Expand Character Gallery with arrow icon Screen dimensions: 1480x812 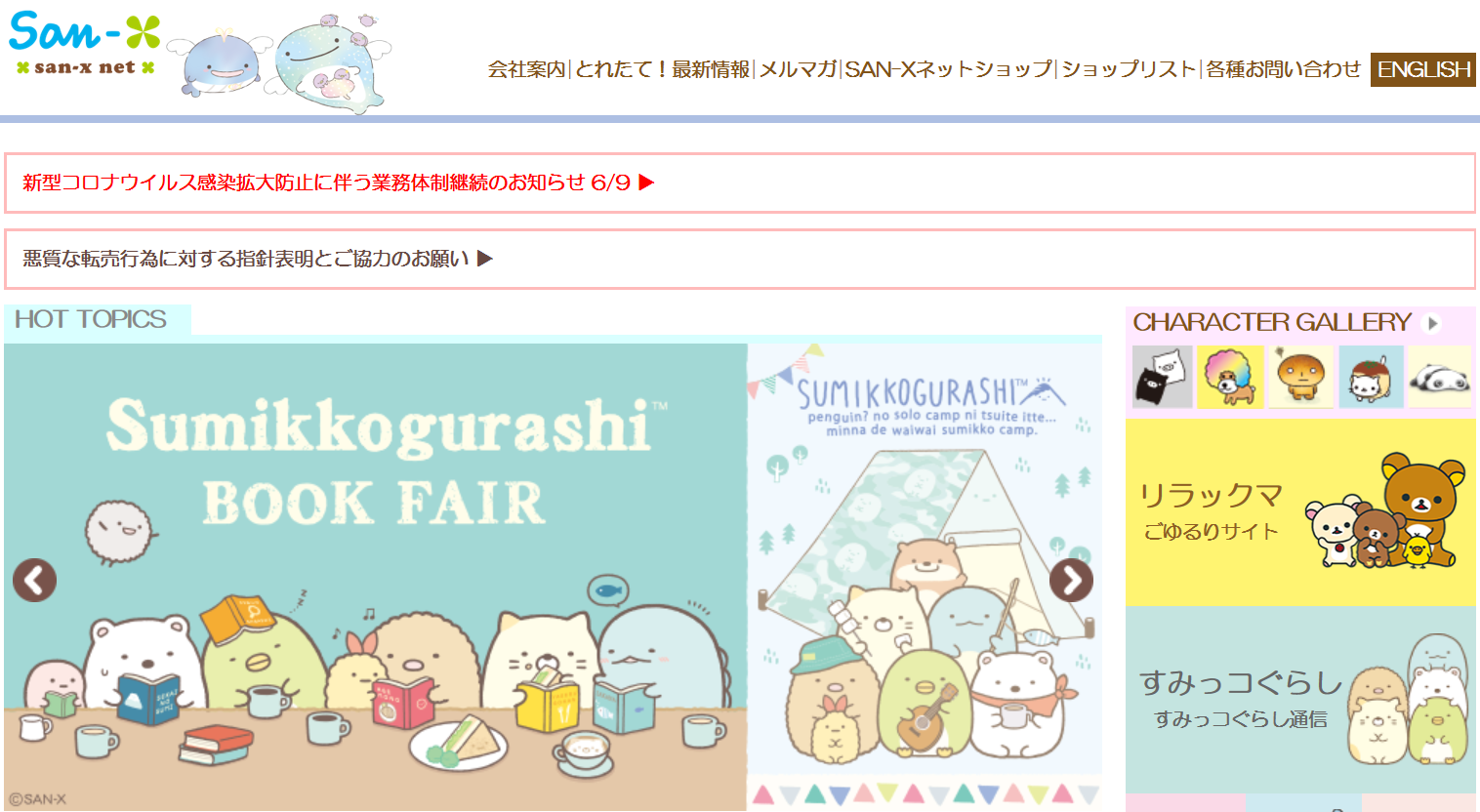click(x=1432, y=323)
